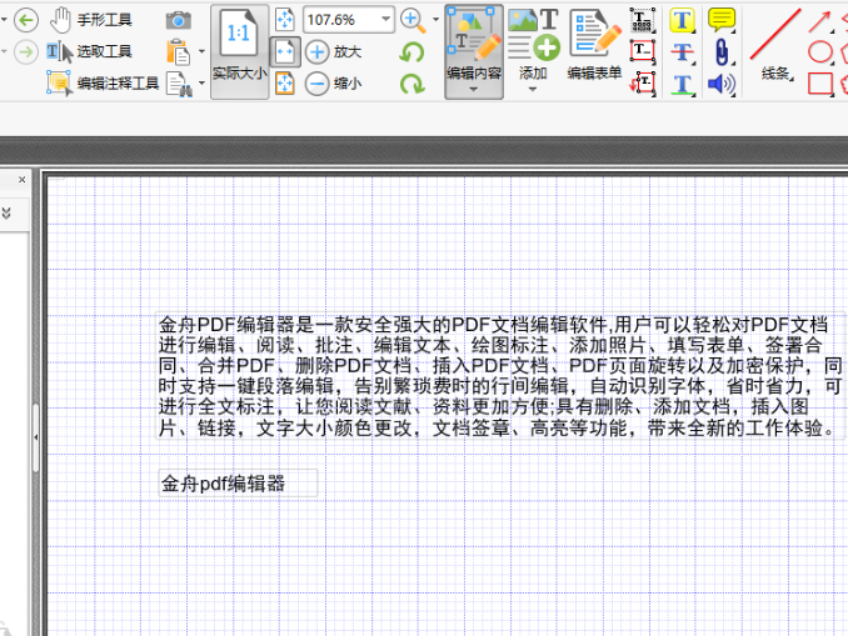This screenshot has height=636, width=848.
Task: Open the 107.6% zoom level dropdown
Action: click(x=386, y=19)
